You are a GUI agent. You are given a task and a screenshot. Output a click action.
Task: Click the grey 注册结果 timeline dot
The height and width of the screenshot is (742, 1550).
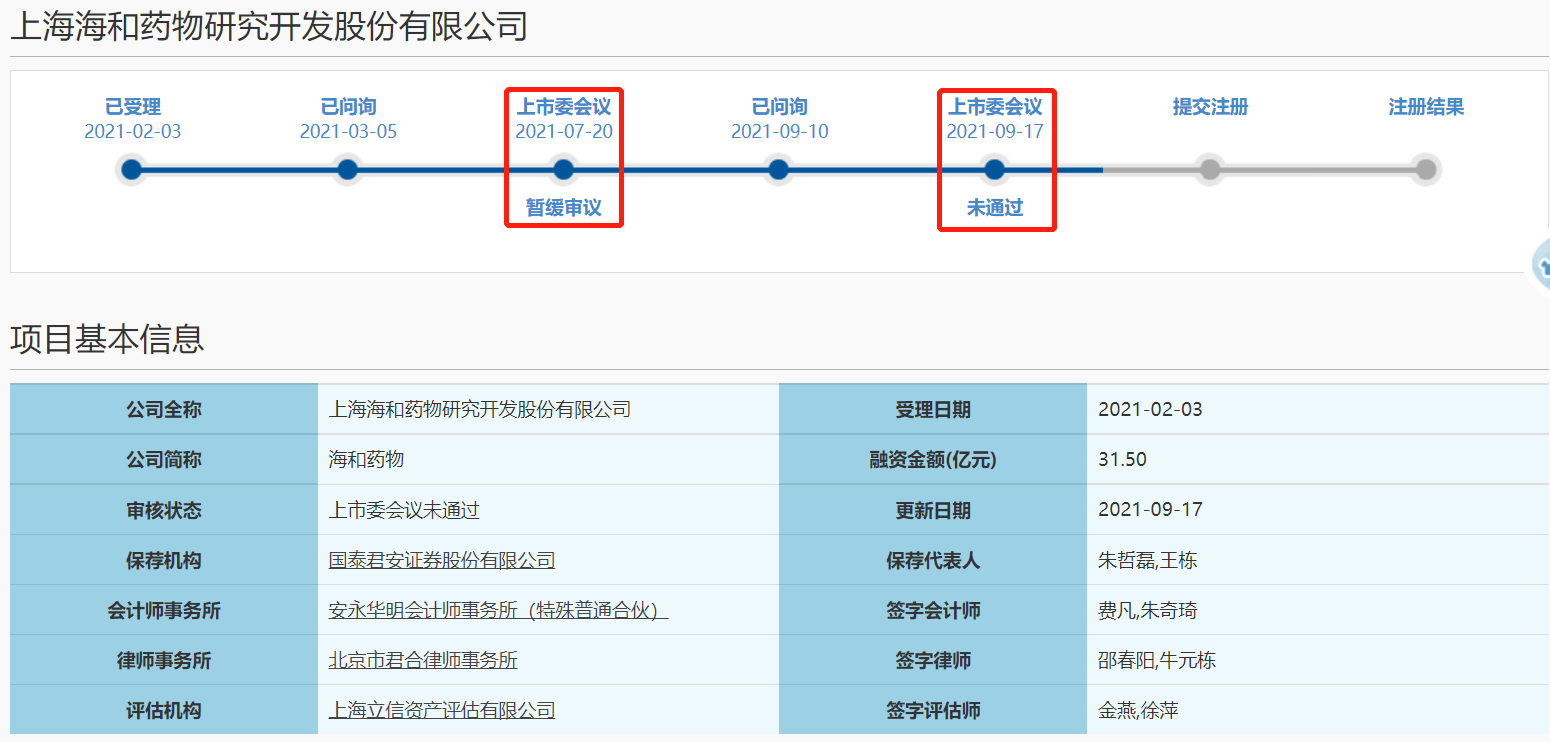click(1426, 170)
